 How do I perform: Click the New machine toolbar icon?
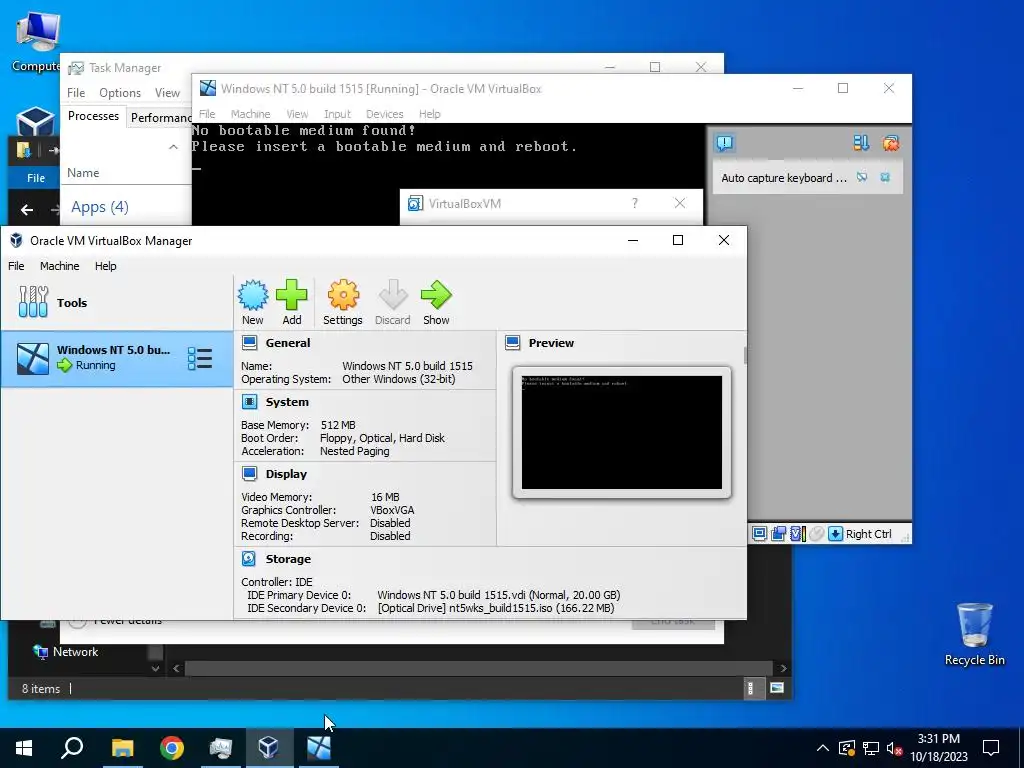[253, 295]
